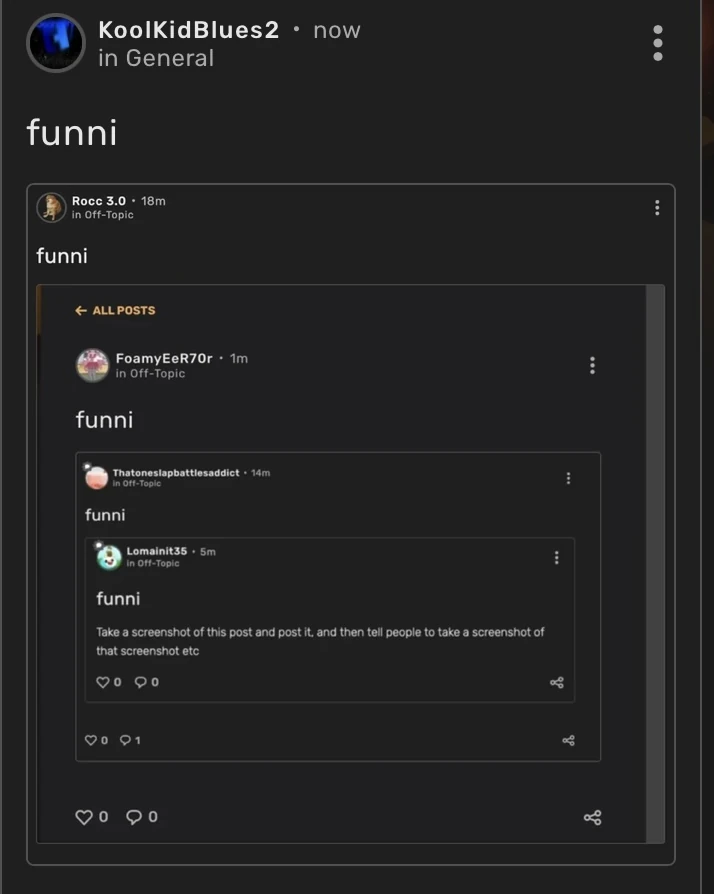The height and width of the screenshot is (894, 714).
Task: Expand options on FoamyEeR70r's post
Action: click(592, 365)
